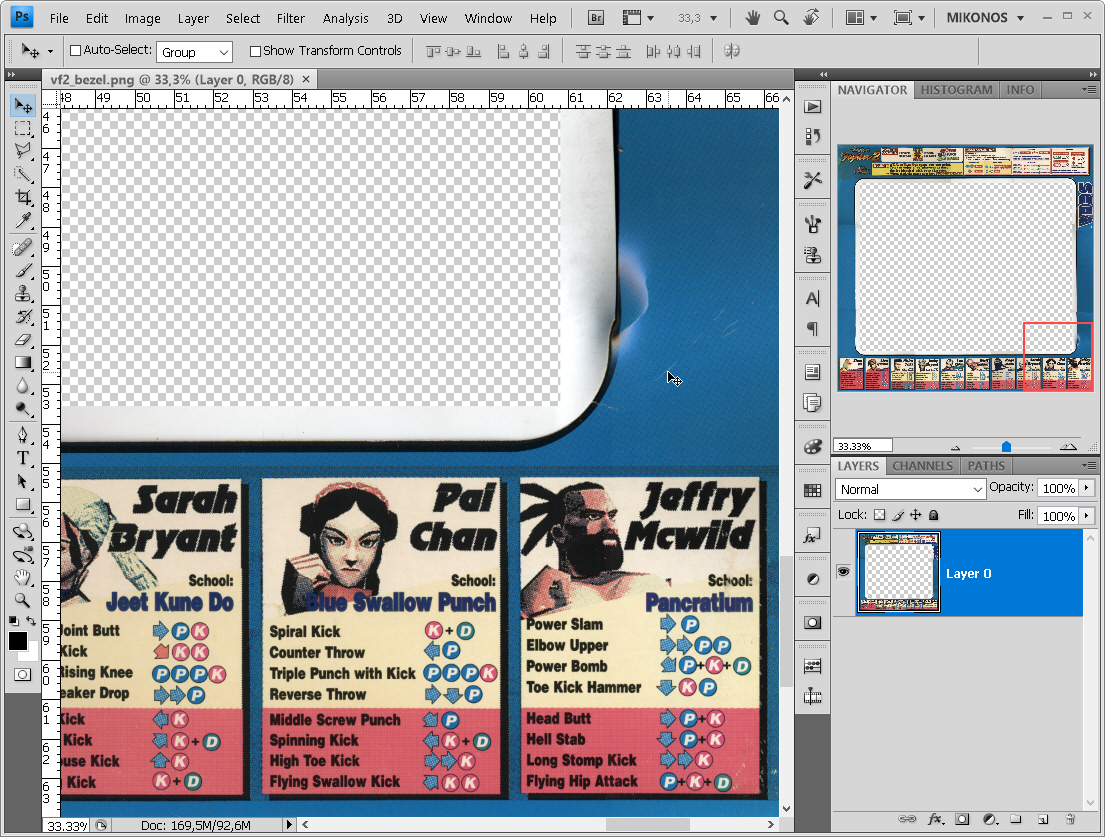
Task: Select the Eyedropper tool
Action: coord(23,221)
